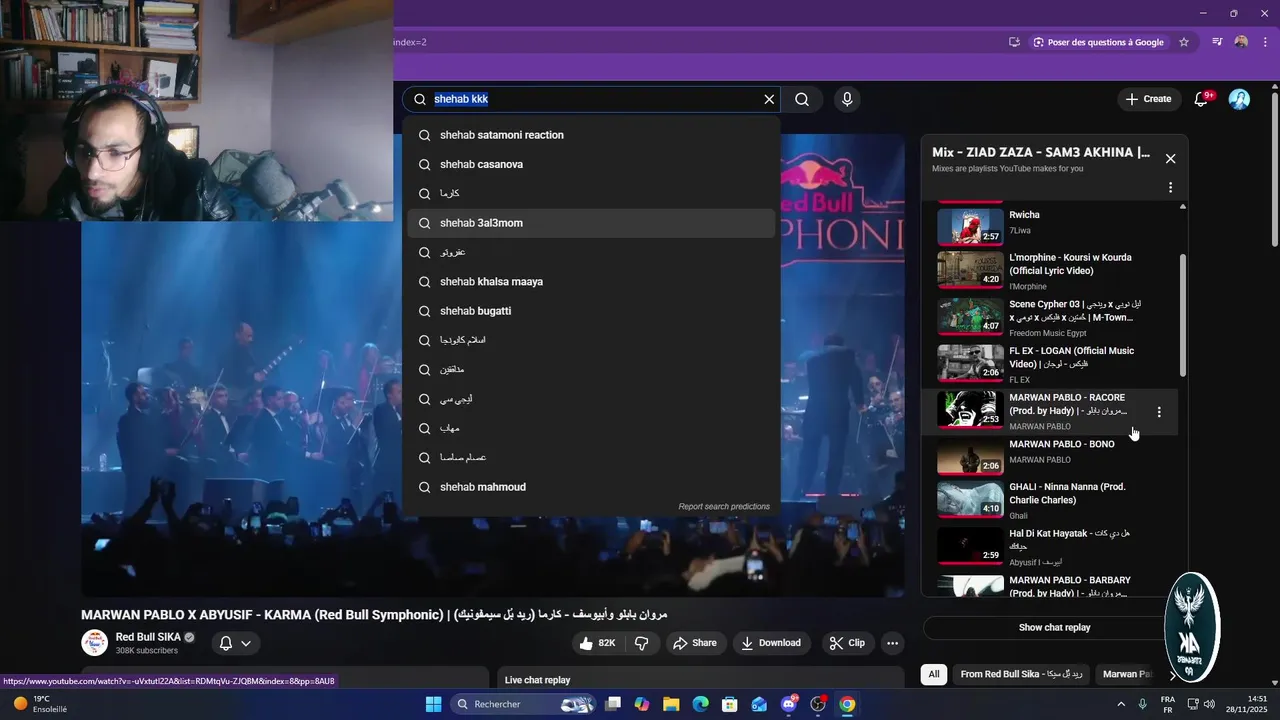
Task: Click the tray microphone icon
Action: click(x=1142, y=704)
